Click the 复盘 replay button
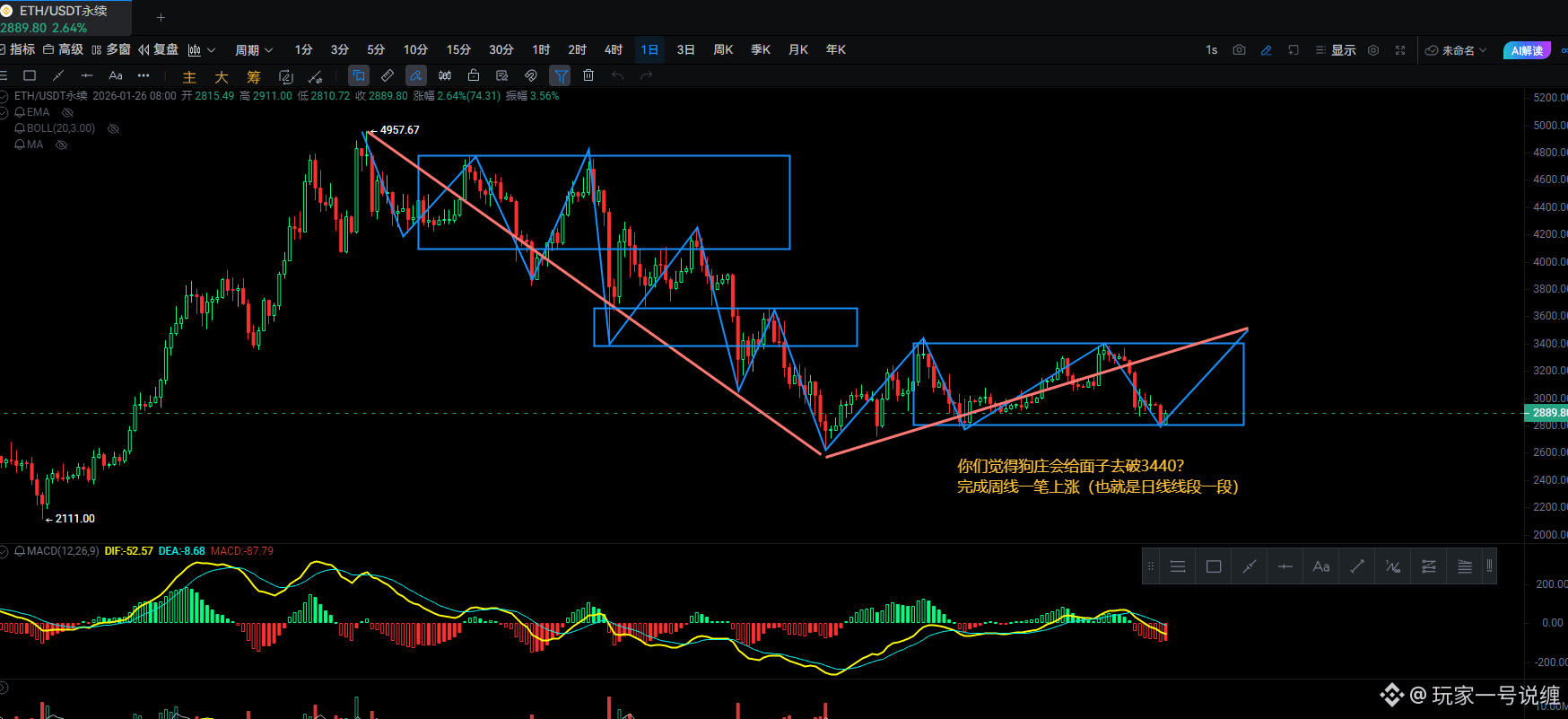Viewport: 1568px width, 719px height. [158, 50]
